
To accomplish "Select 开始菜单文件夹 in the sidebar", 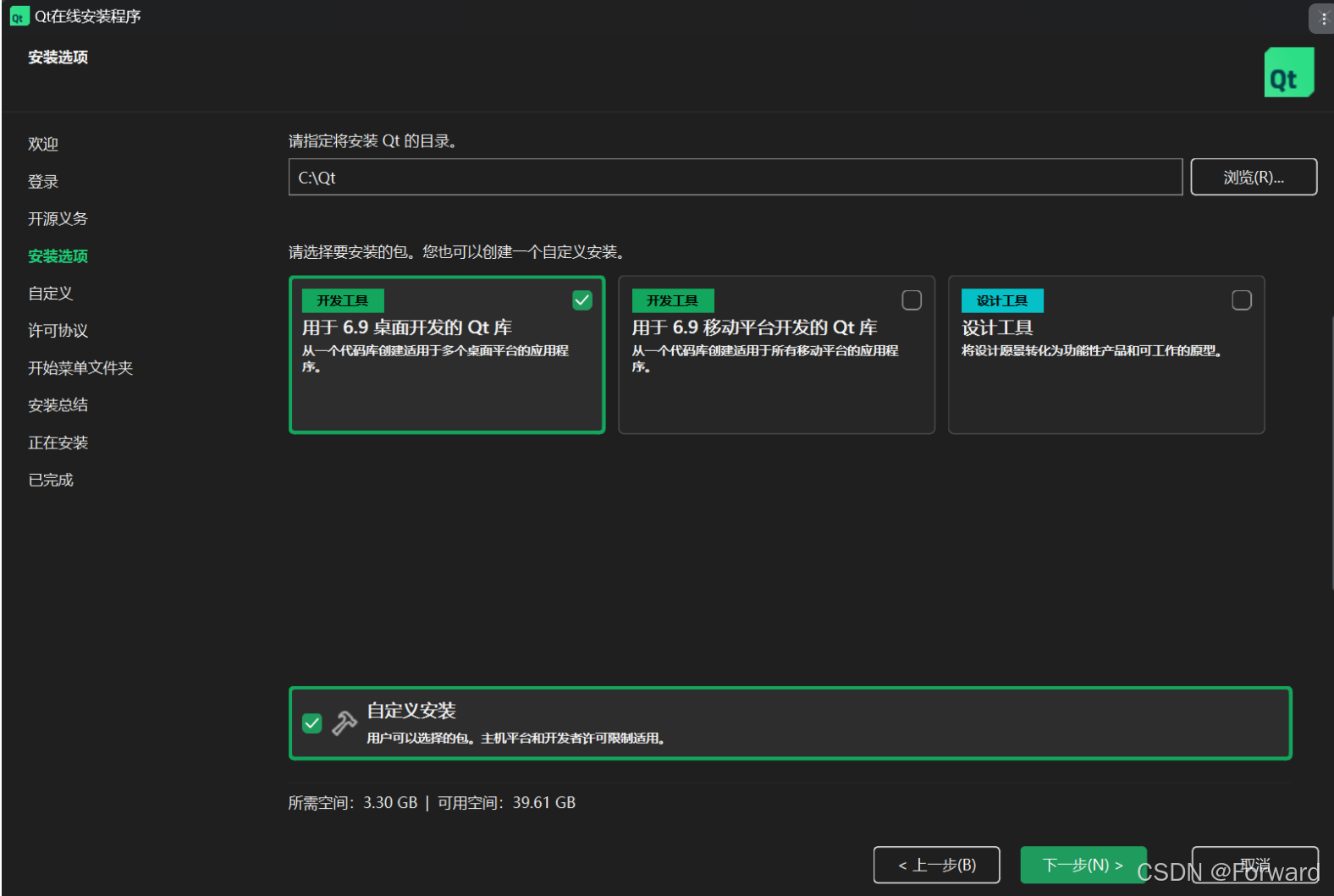I will click(x=80, y=367).
